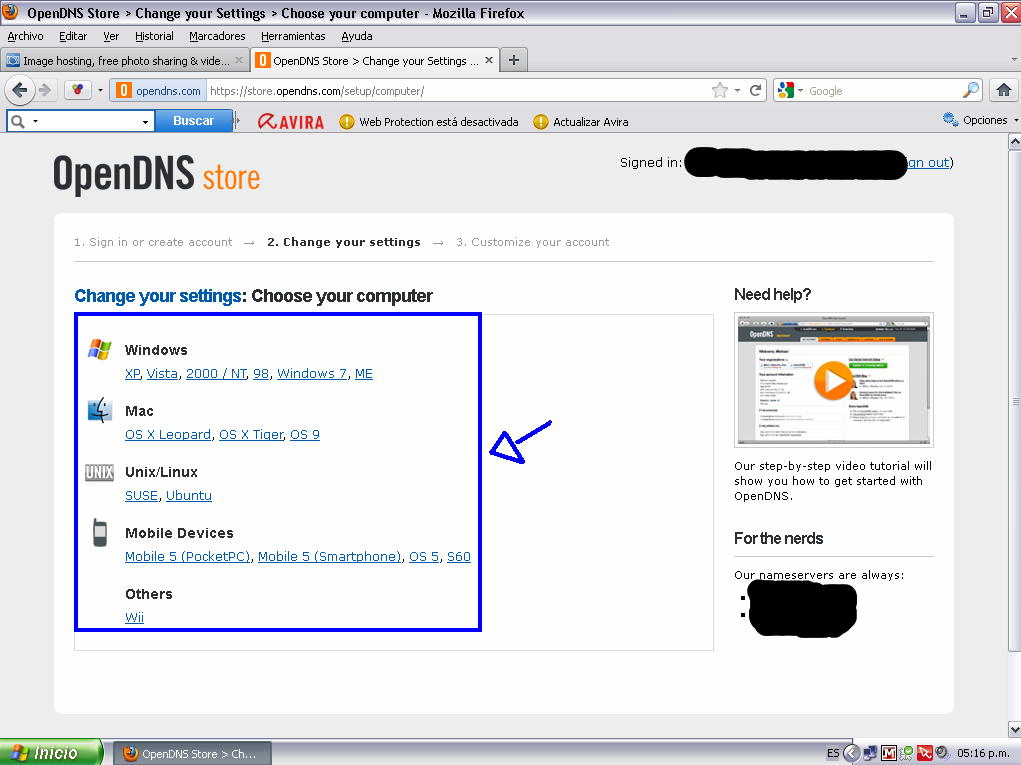Choose the Windows 7 link
The height and width of the screenshot is (765, 1021).
tap(312, 374)
